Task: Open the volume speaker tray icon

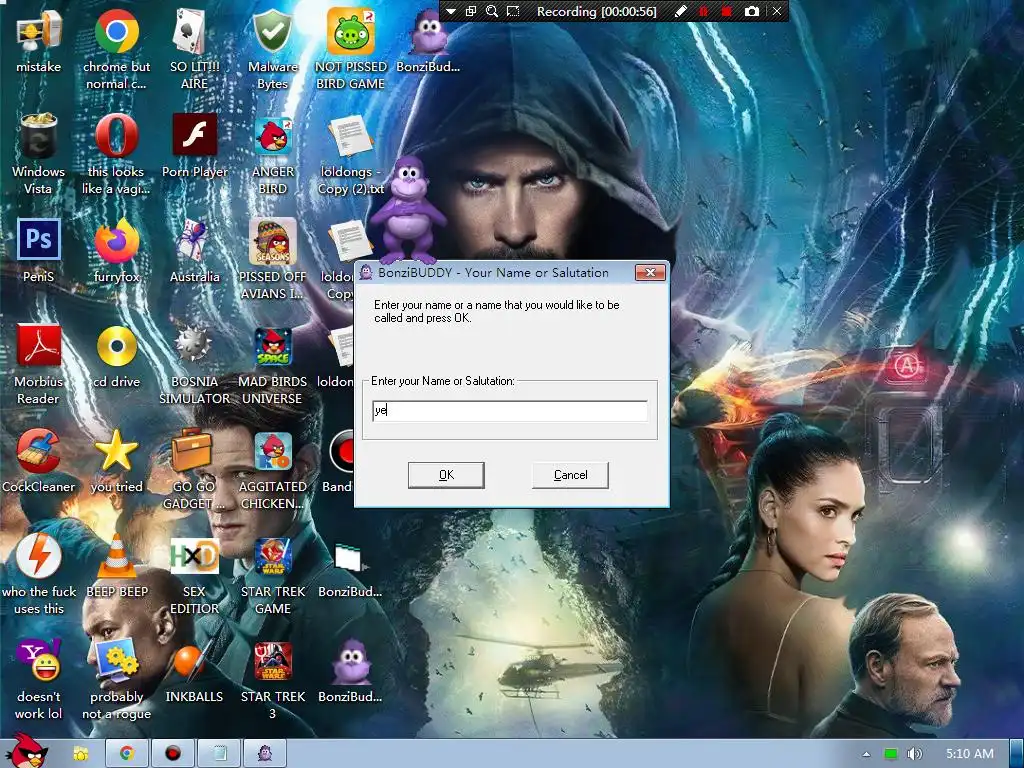Action: [914, 754]
